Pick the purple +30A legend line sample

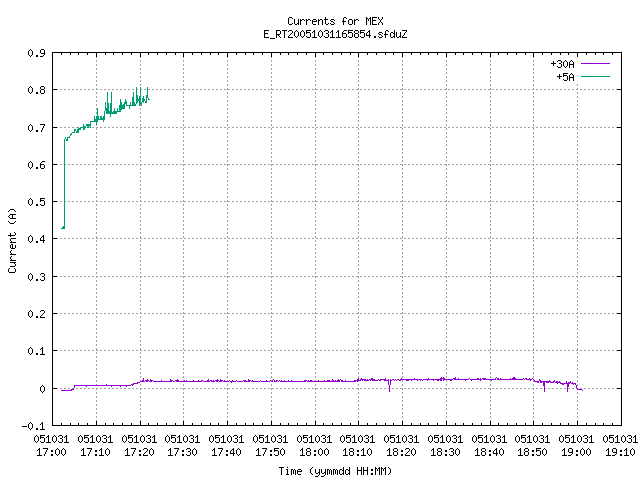[595, 64]
